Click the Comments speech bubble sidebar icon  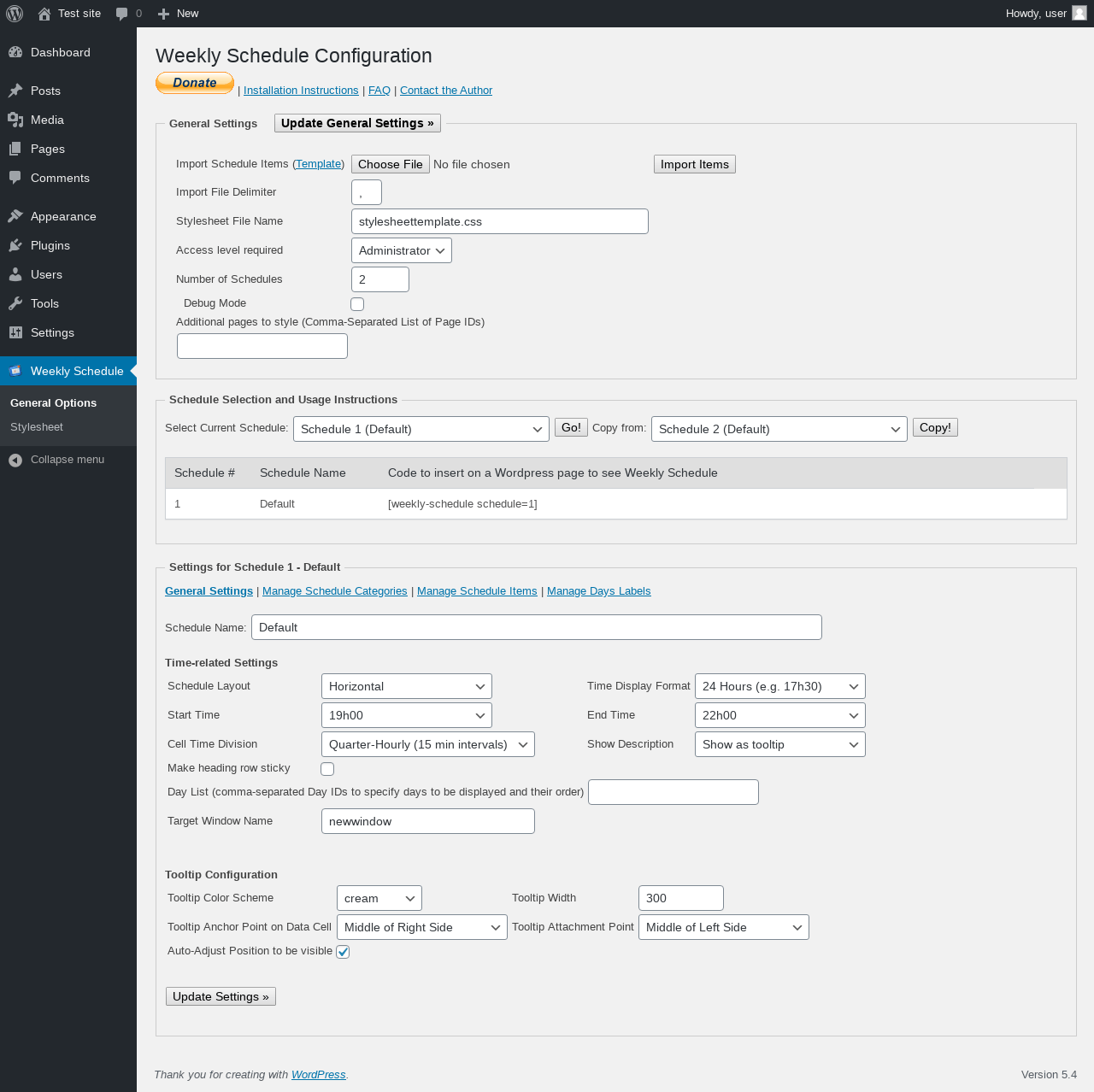[x=15, y=178]
